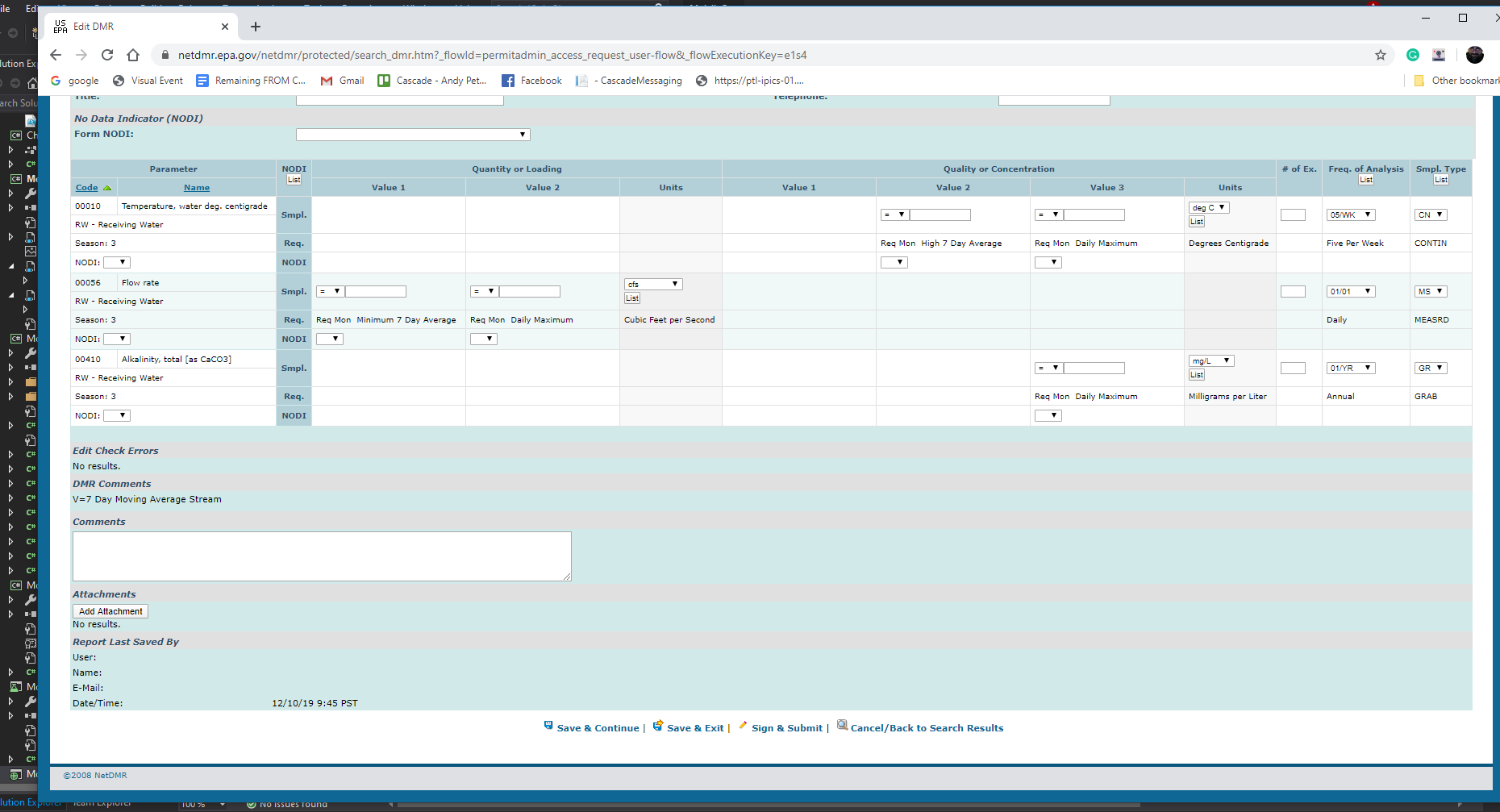Screen dimensions: 1500x812
Task: Open Facebook from the bookmarks bar icon
Action: (x=508, y=80)
